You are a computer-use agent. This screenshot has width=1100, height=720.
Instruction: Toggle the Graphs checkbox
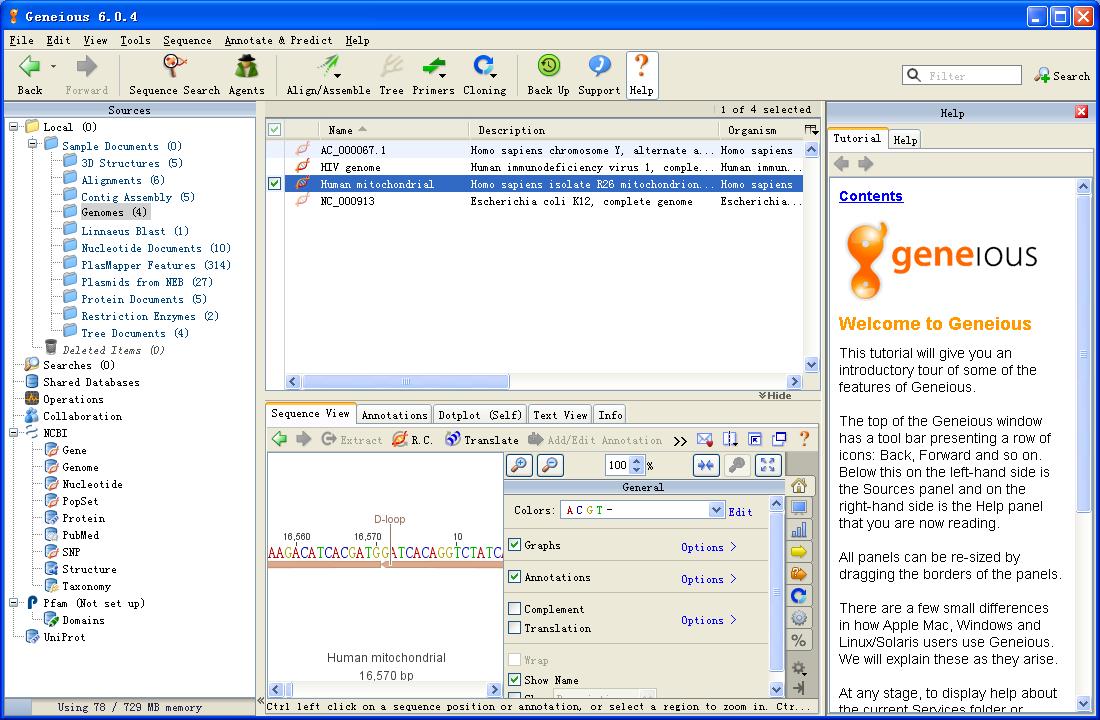(514, 545)
